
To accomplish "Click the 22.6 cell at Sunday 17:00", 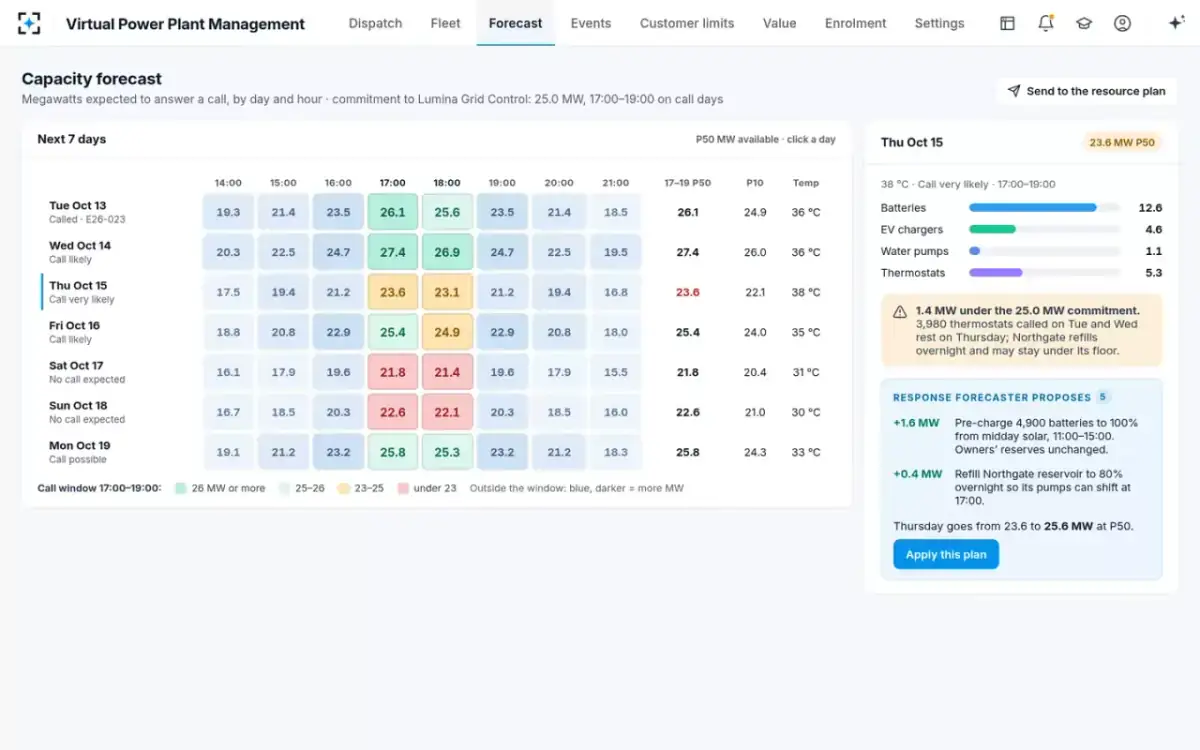I will tap(393, 412).
